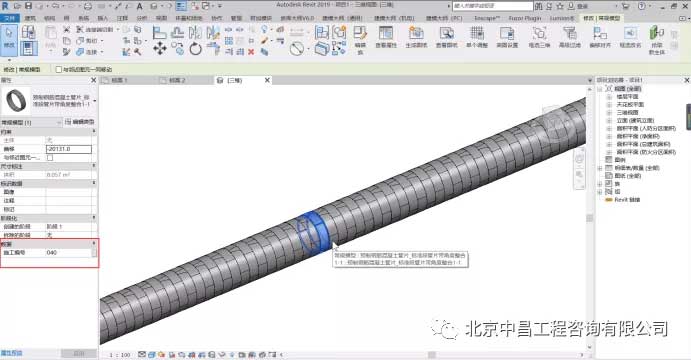Click the red Delete X icon
Viewport: 691px width, 360px height.
click(x=251, y=52)
